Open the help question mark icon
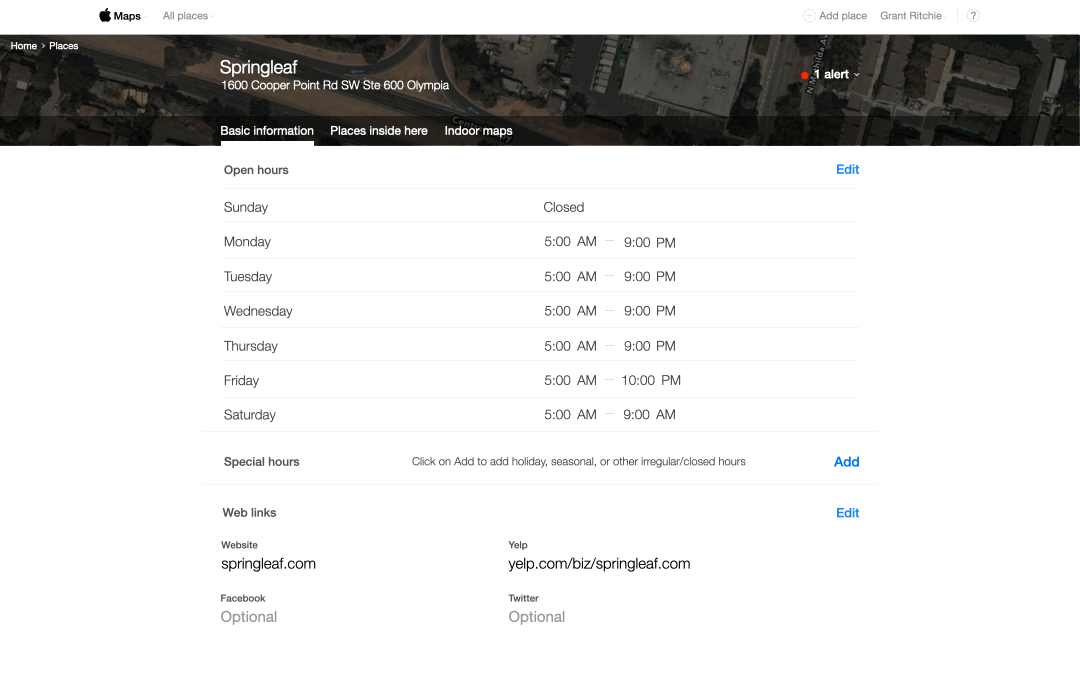The width and height of the screenshot is (1080, 675). (x=973, y=16)
